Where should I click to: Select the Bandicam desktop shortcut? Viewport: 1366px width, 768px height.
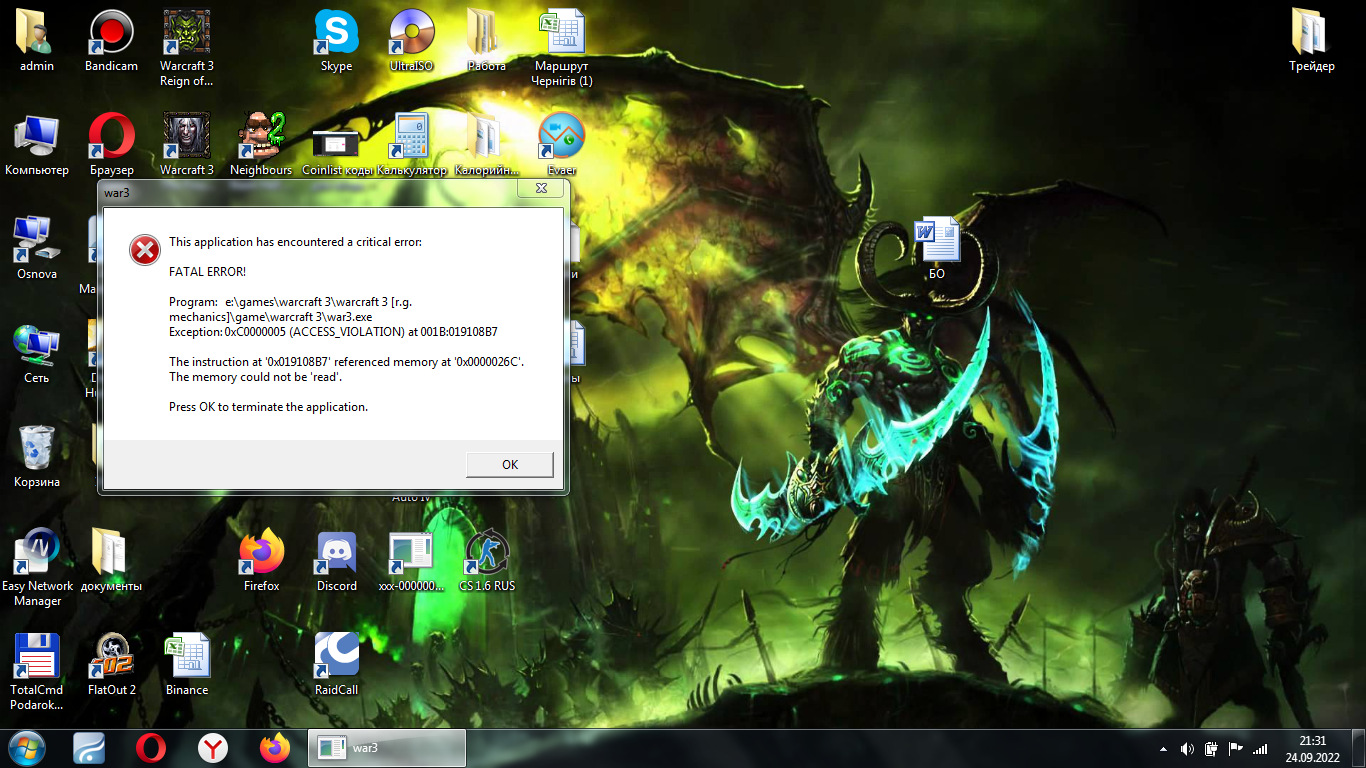click(111, 41)
